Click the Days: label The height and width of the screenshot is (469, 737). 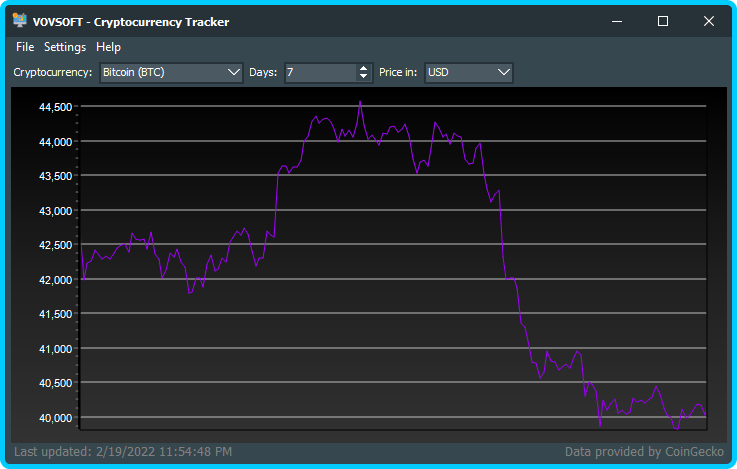pos(263,72)
